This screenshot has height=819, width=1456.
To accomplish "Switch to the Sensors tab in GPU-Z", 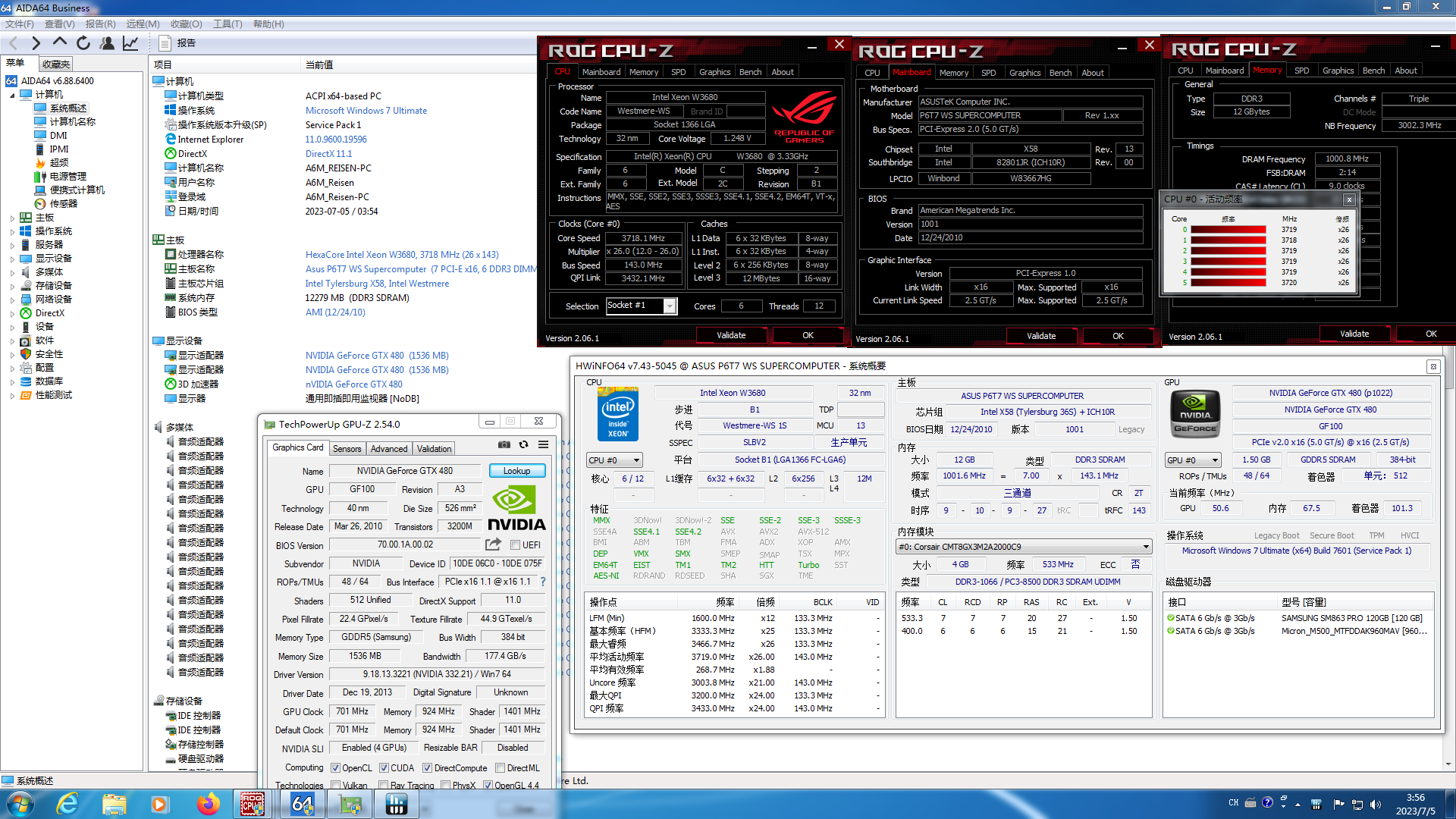I will pyautogui.click(x=347, y=449).
